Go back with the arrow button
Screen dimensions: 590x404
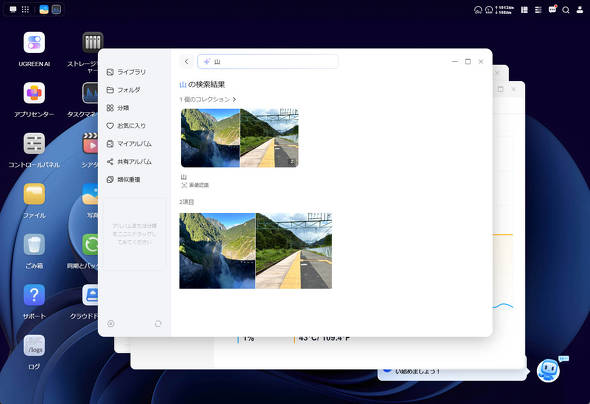pyautogui.click(x=187, y=61)
